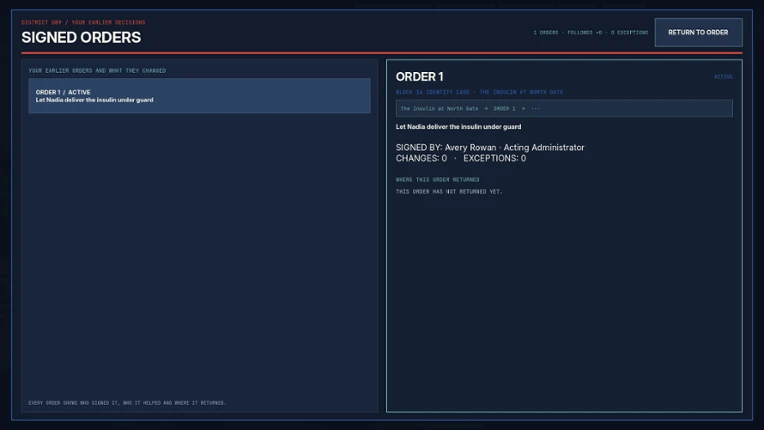This screenshot has height=430, width=764.
Task: Click the first breadcrumb arrow separator
Action: coord(486,109)
